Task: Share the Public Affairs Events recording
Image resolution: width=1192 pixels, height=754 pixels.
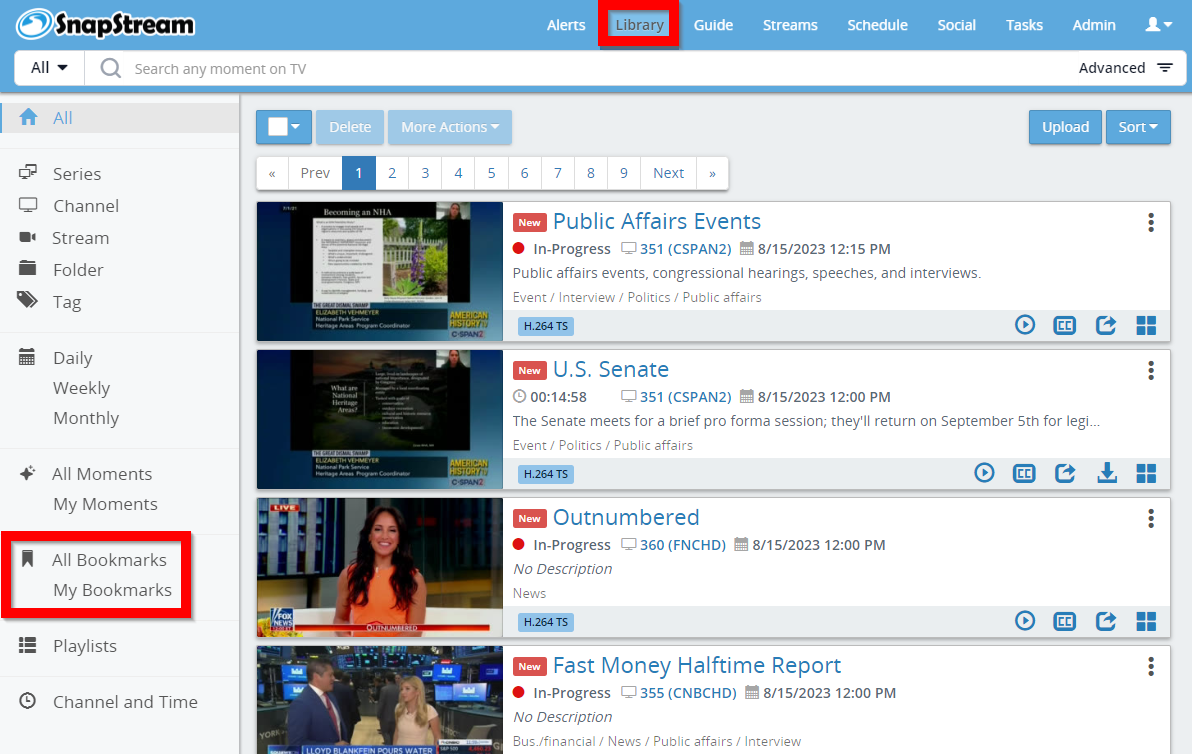Action: 1105,325
